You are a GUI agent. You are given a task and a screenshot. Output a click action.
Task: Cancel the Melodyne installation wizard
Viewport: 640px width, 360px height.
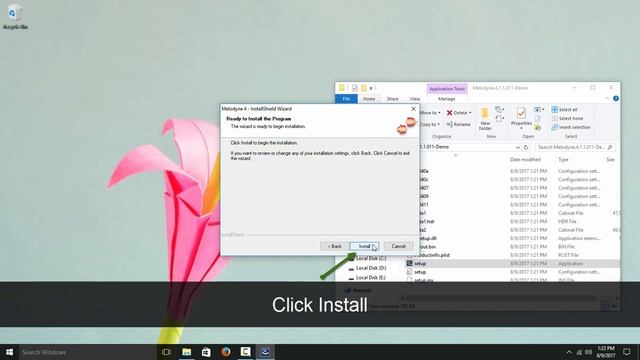[398, 246]
